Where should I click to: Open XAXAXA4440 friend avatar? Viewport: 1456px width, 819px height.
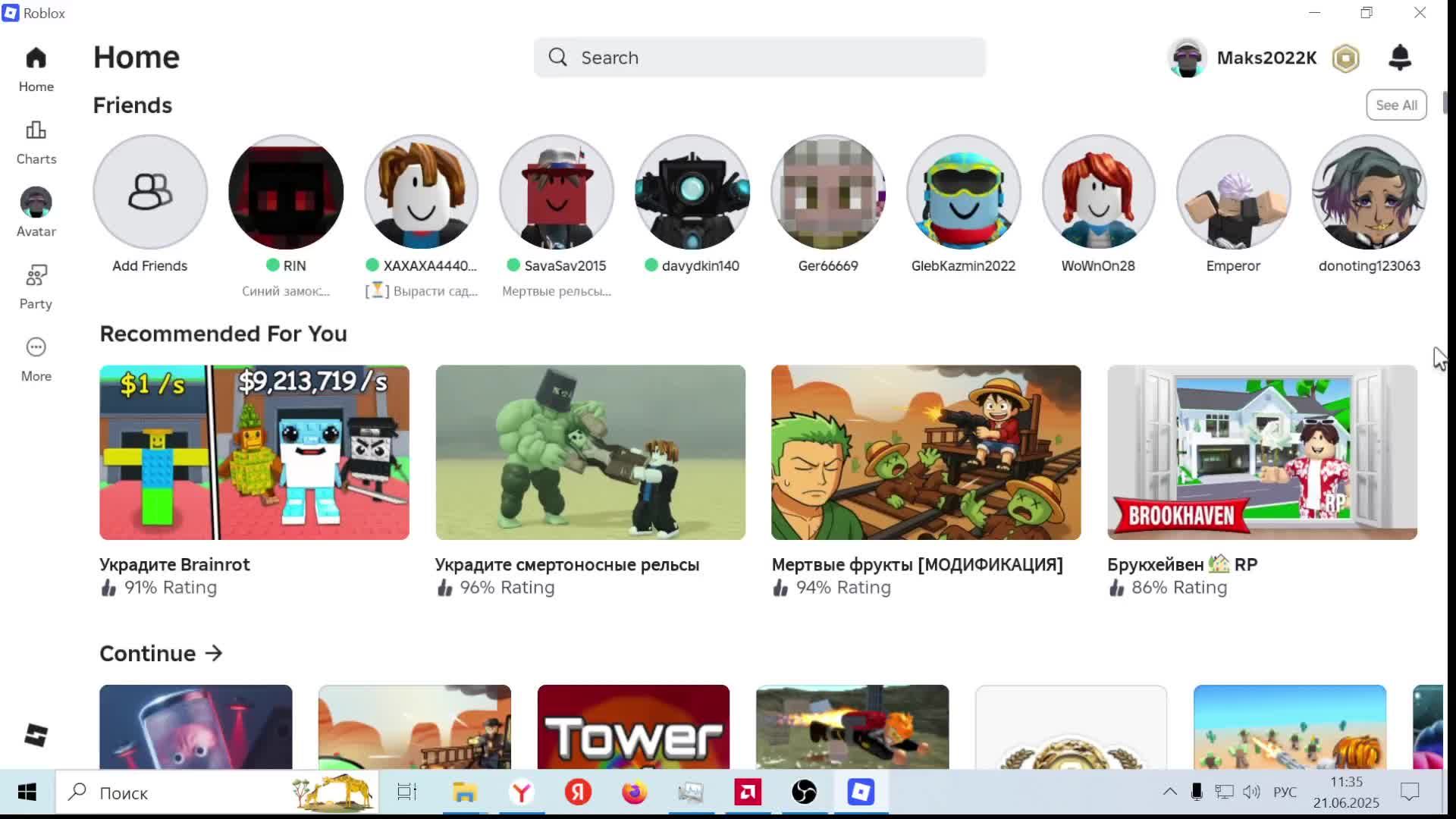(421, 192)
